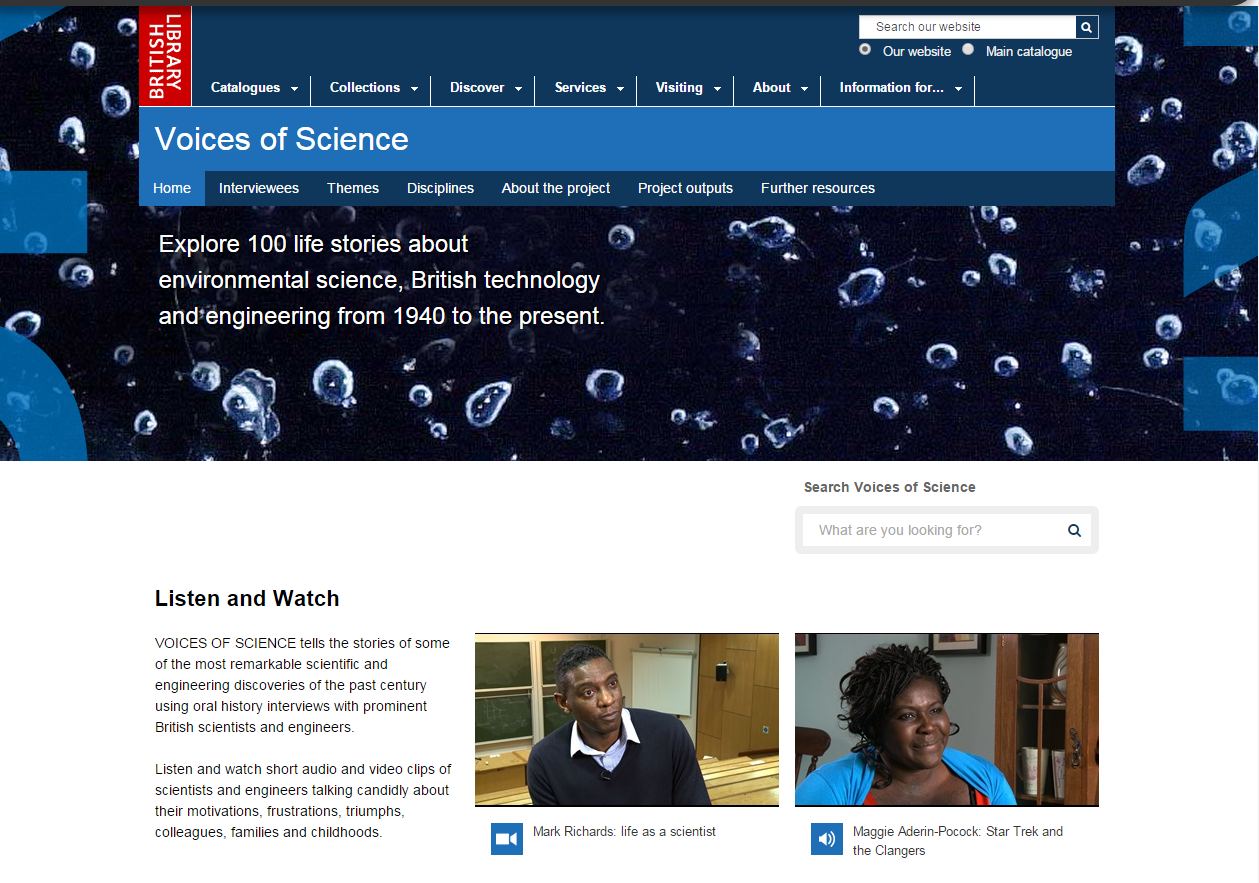
Task: Expand the Services dropdown menu
Action: coord(589,88)
